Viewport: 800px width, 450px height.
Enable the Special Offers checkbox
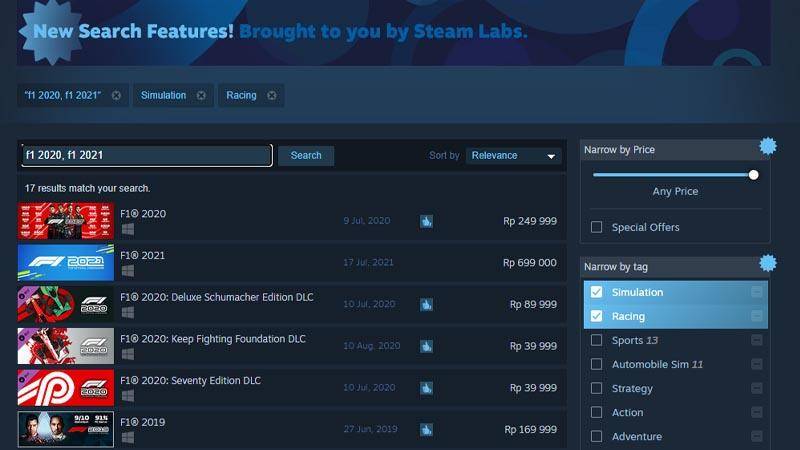coord(596,227)
